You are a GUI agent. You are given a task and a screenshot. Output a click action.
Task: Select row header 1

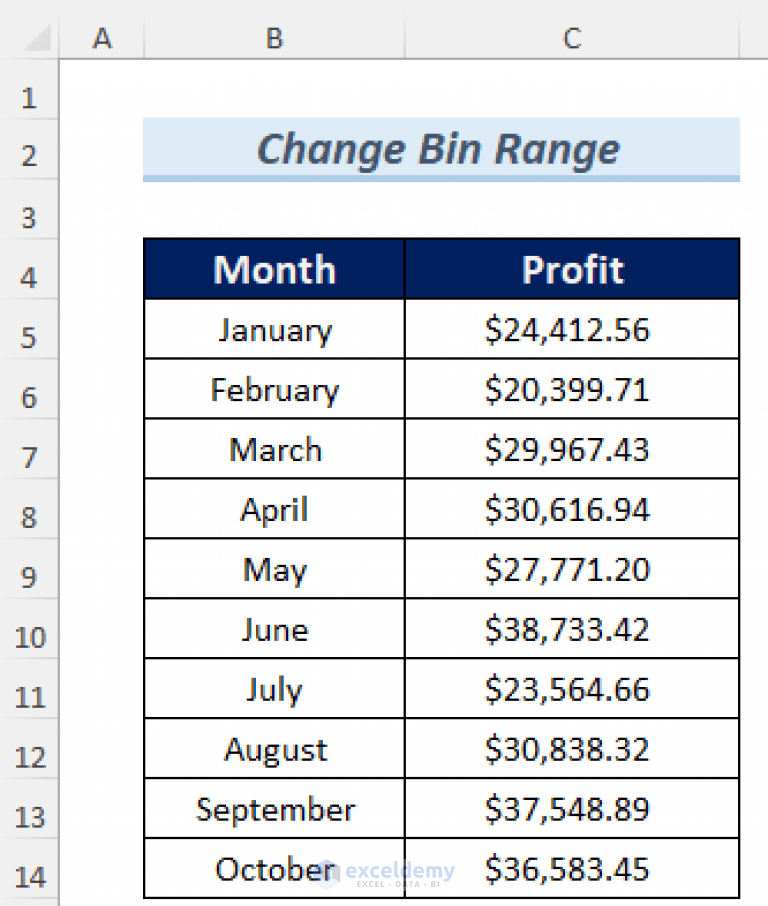30,97
